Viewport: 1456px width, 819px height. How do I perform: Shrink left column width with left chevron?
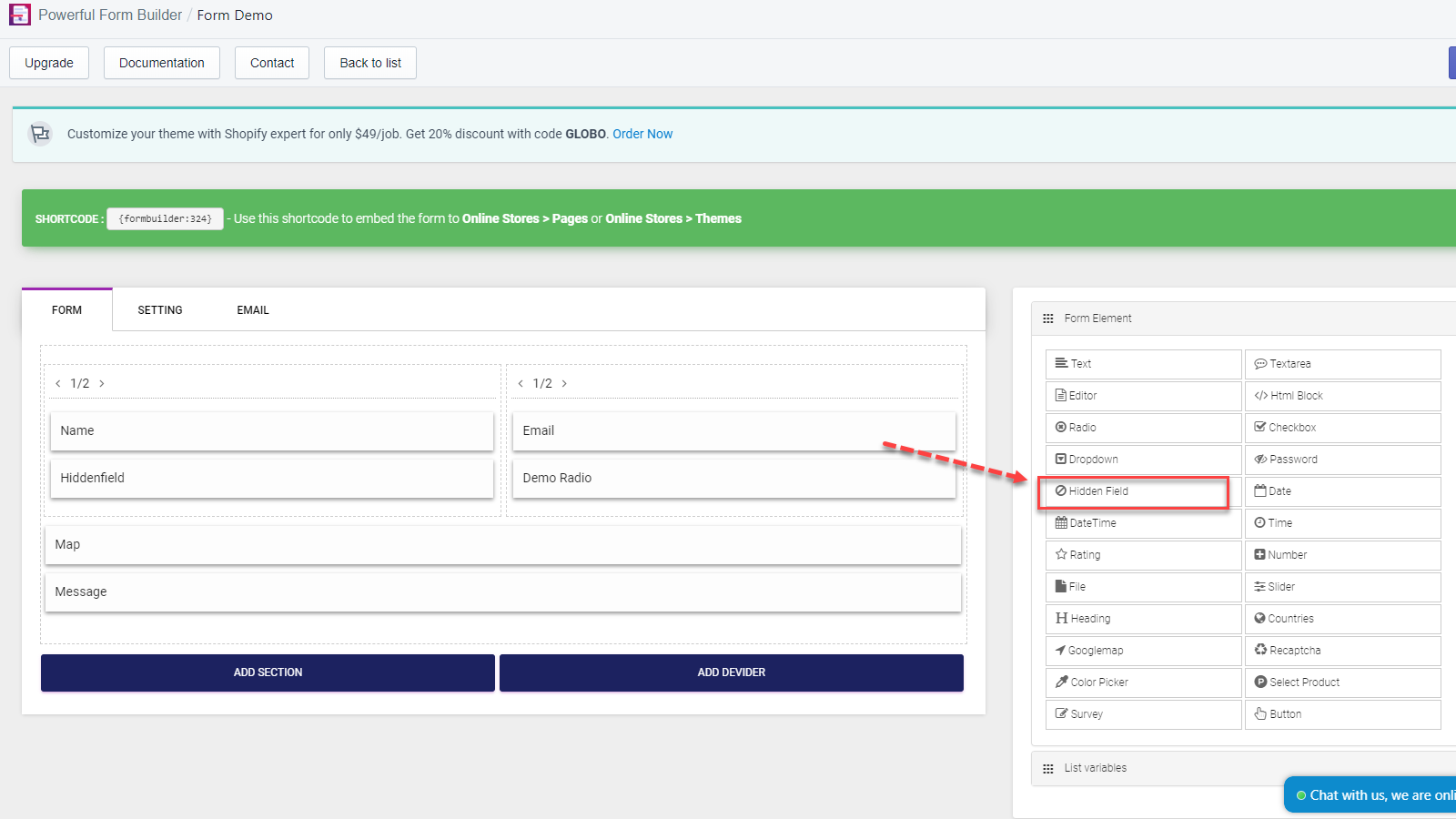[58, 384]
